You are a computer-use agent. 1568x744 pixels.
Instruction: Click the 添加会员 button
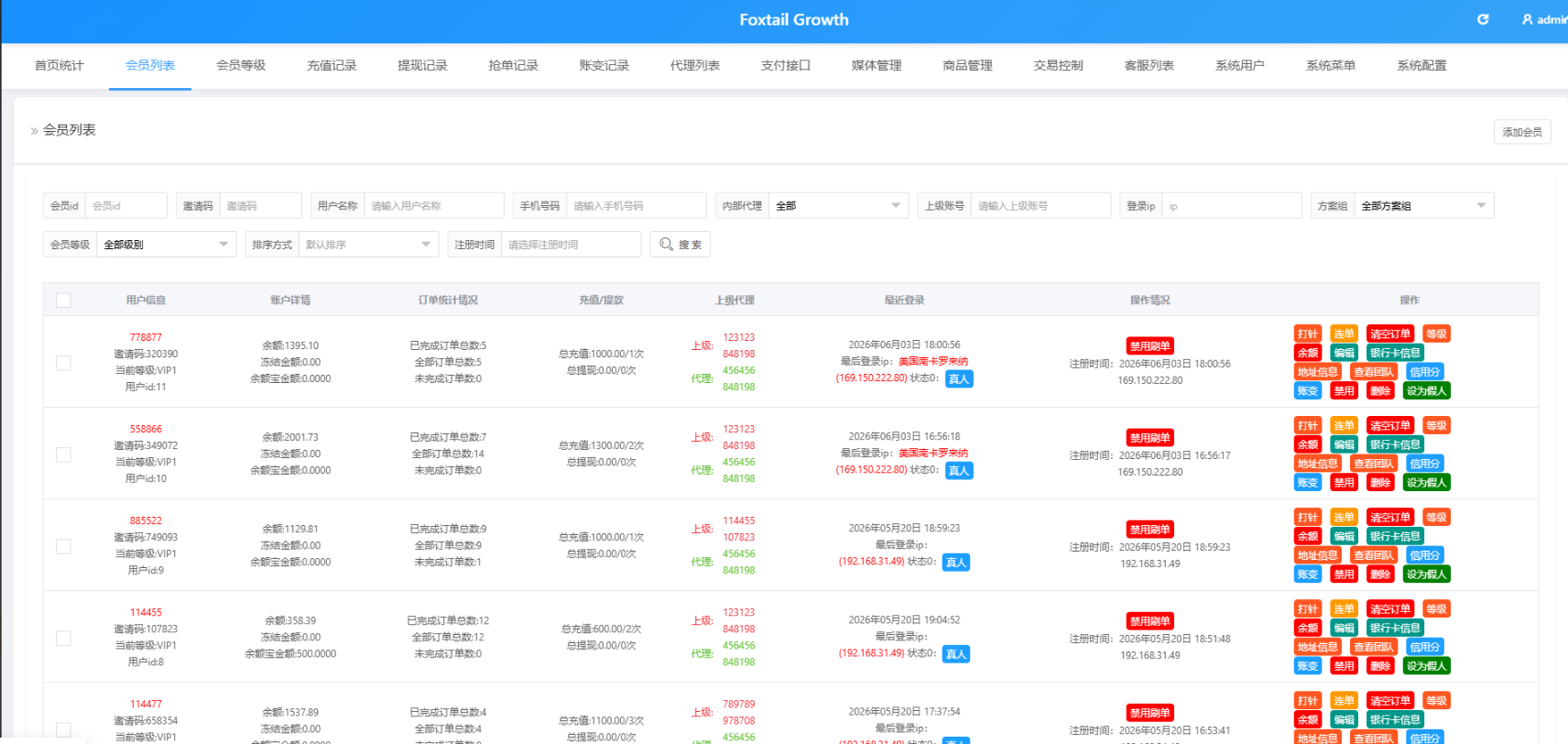1522,132
